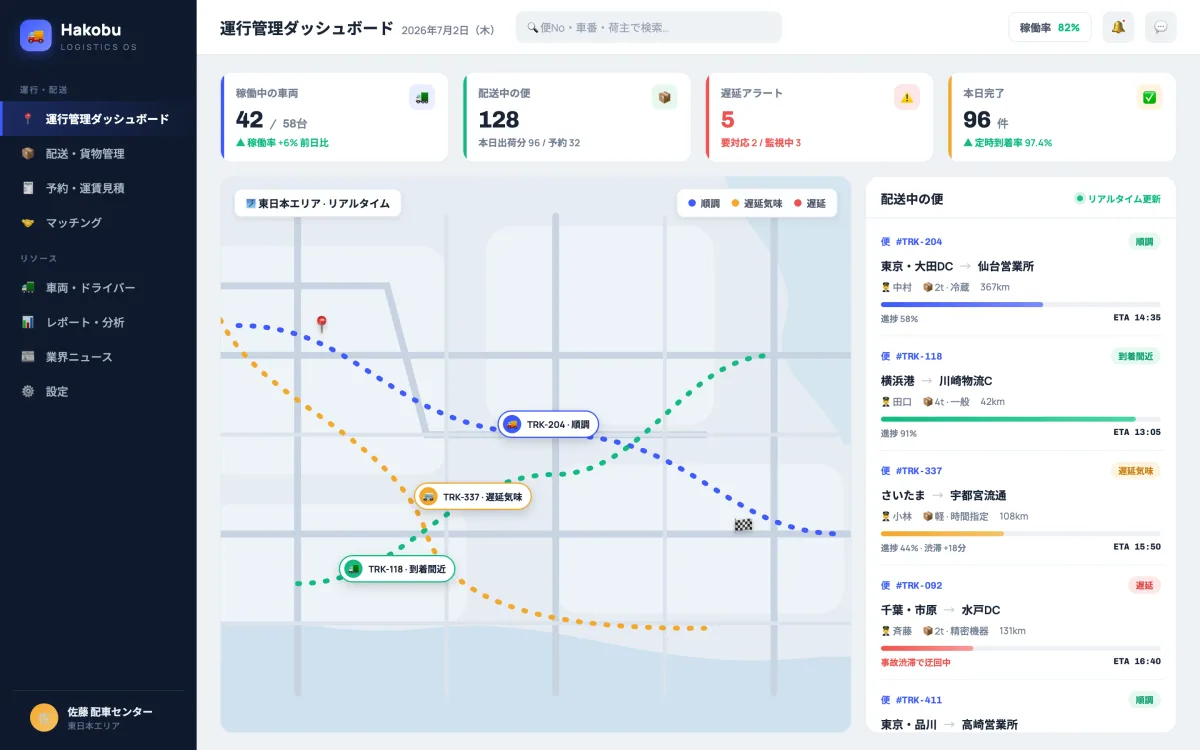This screenshot has width=1200, height=750.
Task: Click the Hakobu truck logo icon
Action: click(36, 36)
